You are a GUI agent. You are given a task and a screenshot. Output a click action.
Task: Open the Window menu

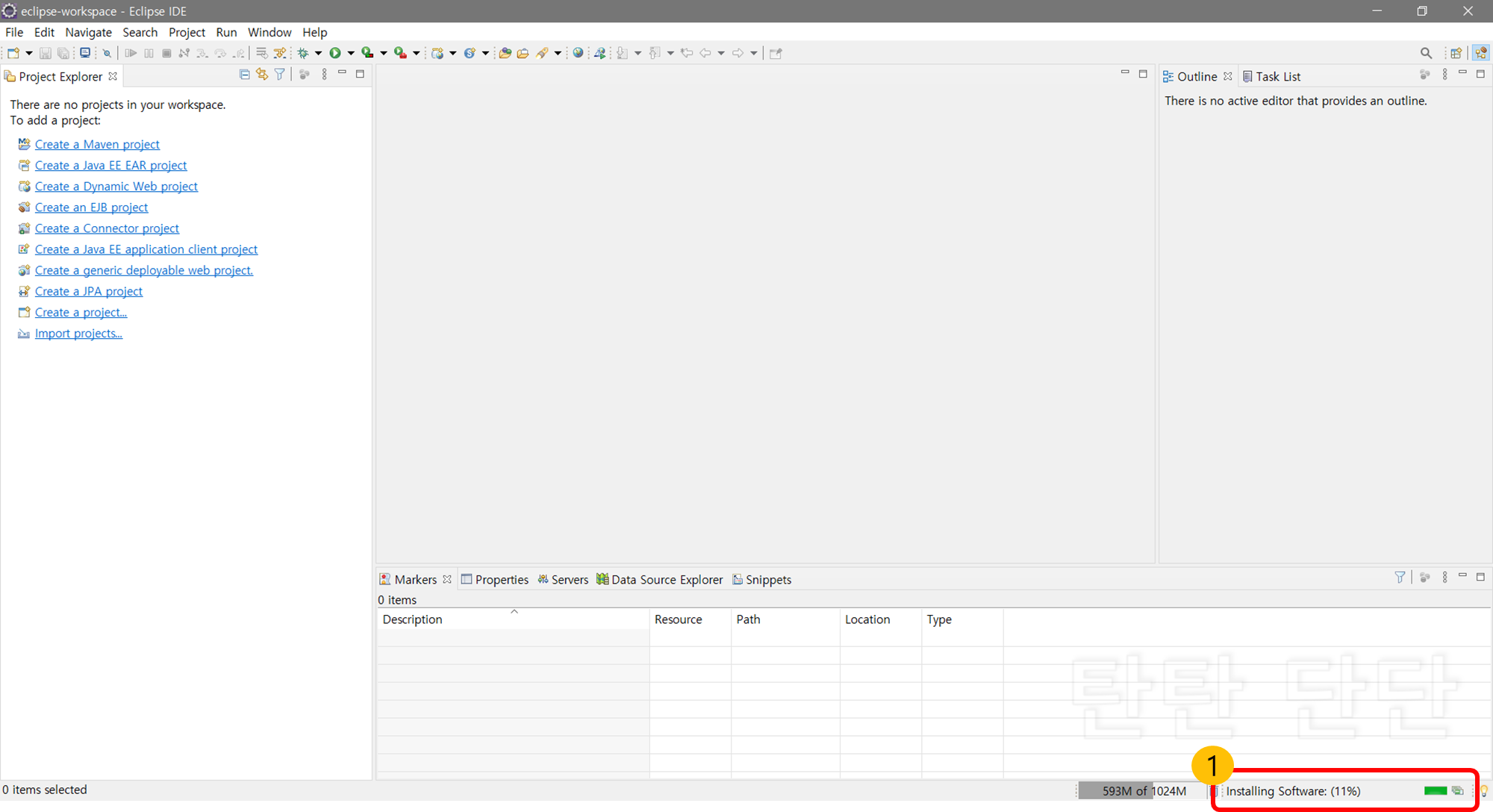269,32
